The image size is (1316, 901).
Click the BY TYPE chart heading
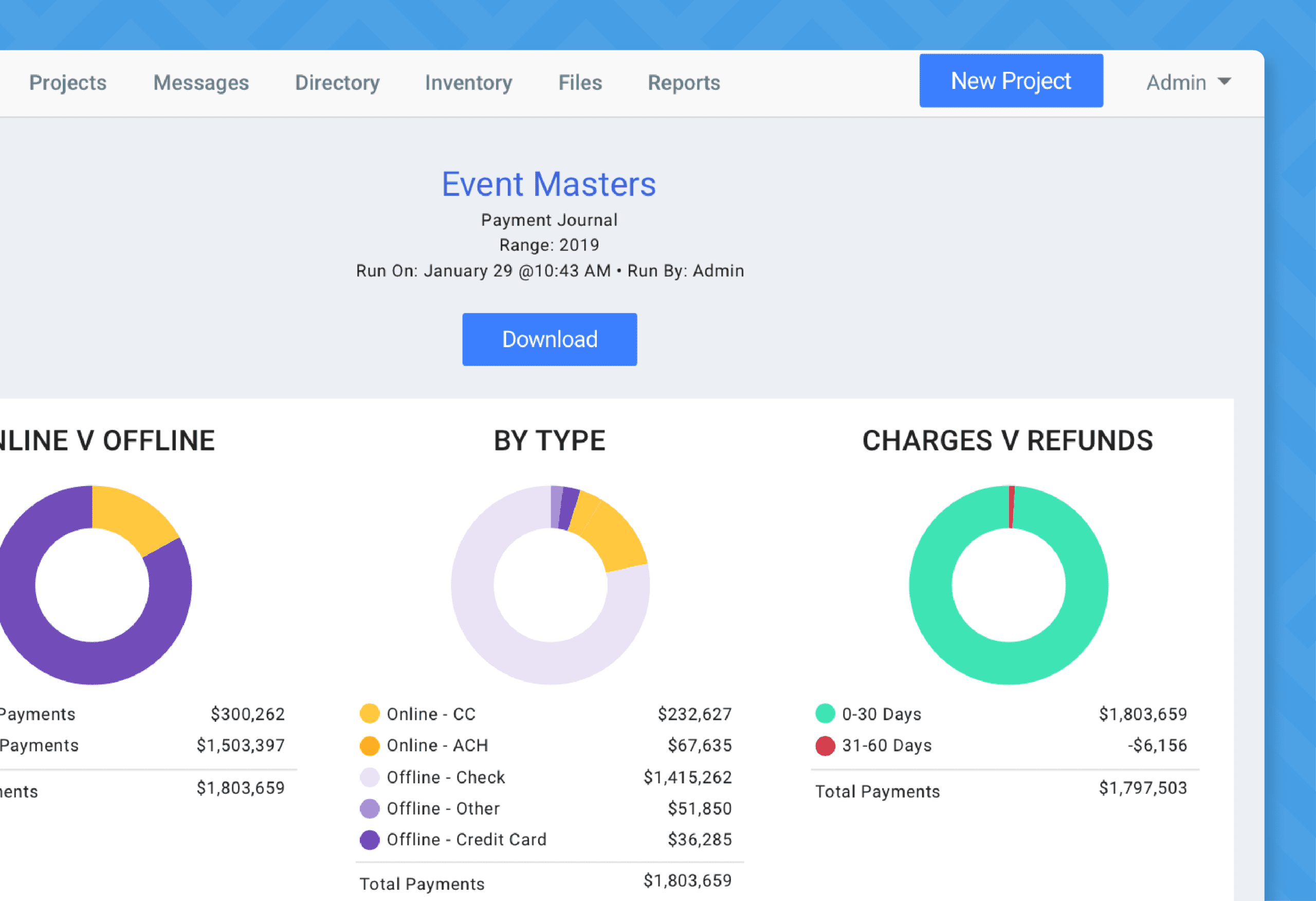tap(550, 441)
